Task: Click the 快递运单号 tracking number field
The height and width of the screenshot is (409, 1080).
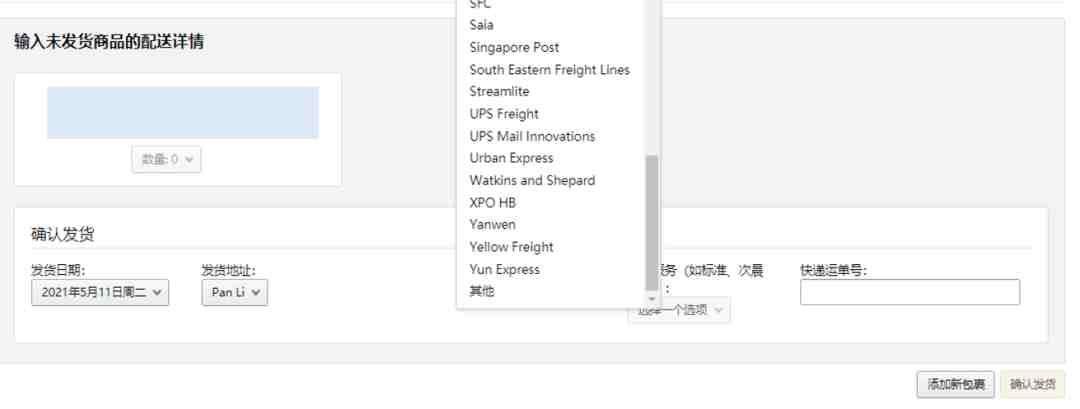Action: pyautogui.click(x=910, y=292)
